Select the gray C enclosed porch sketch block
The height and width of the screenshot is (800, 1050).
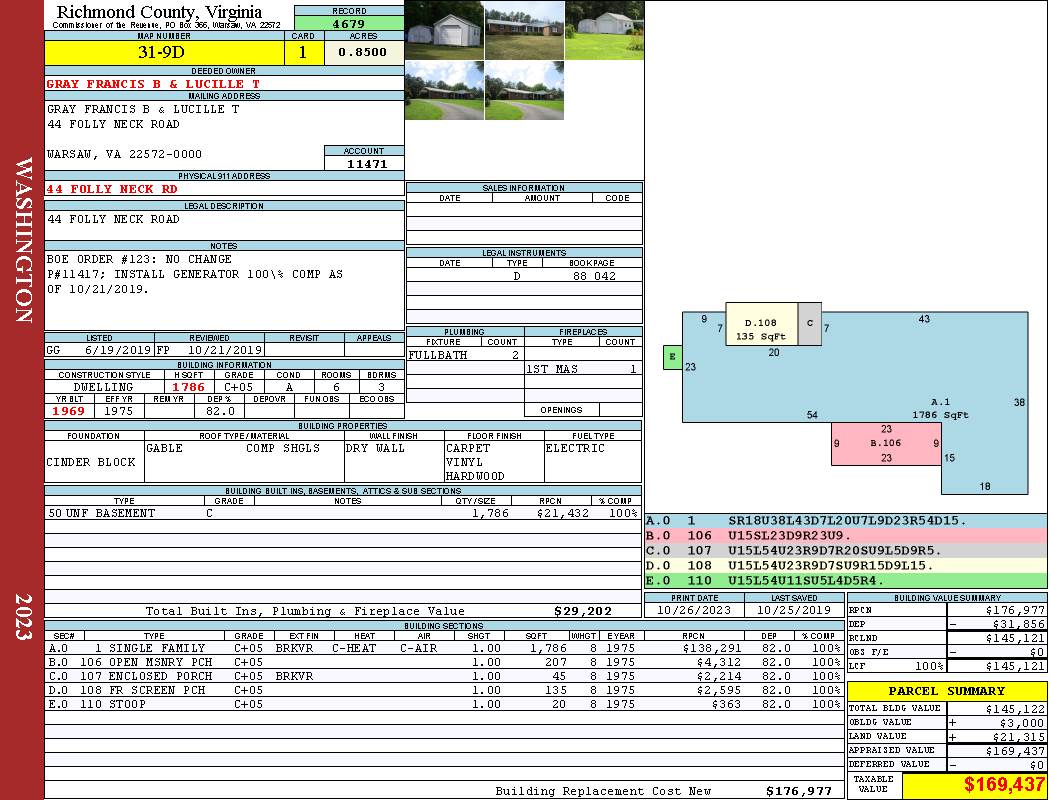click(x=810, y=324)
